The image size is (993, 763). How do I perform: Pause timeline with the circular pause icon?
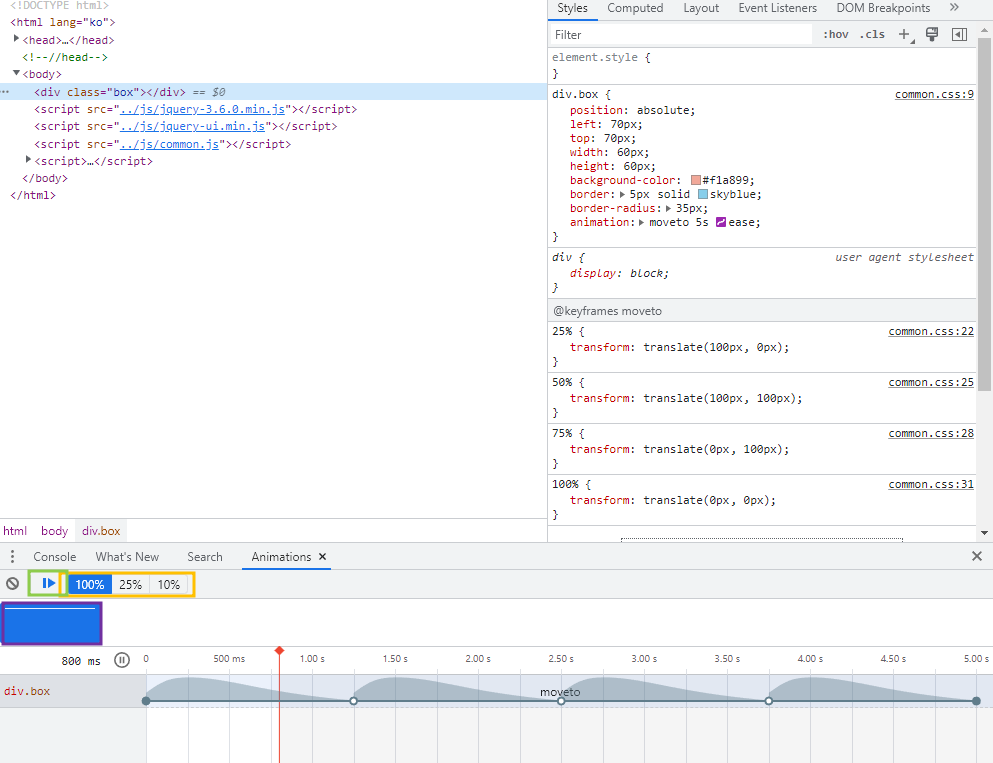122,660
